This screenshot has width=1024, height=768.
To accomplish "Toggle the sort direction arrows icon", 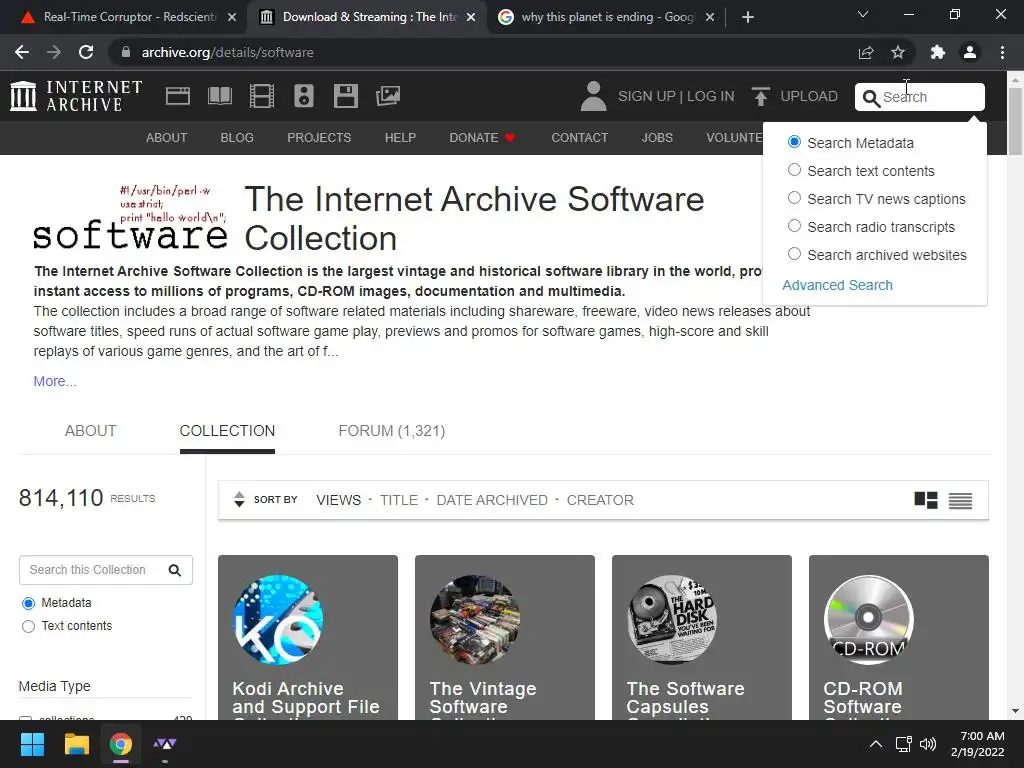I will click(x=239, y=500).
